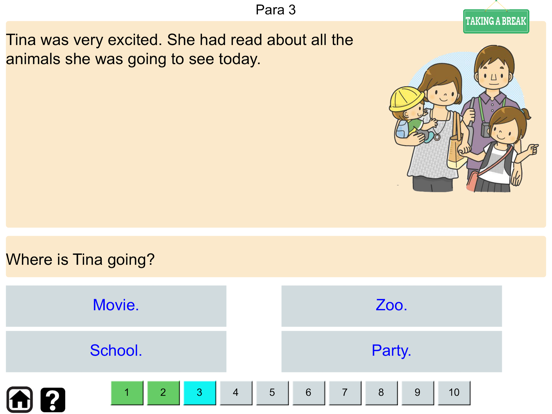The image size is (552, 414).
Task: Click the question Where is Tina going?
Action: coord(80,260)
